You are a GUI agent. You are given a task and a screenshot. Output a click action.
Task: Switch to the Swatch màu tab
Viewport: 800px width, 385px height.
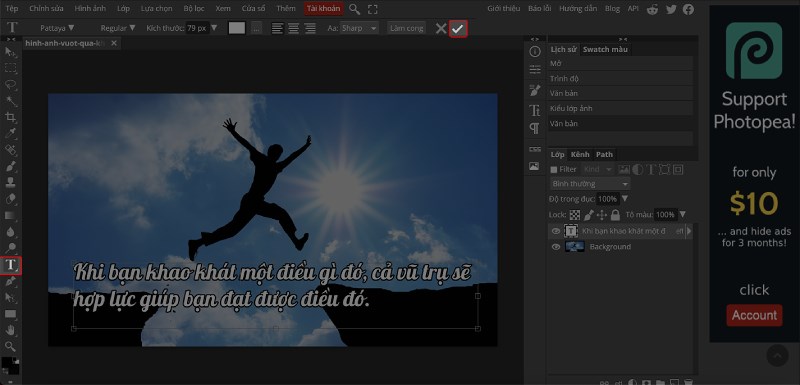pyautogui.click(x=605, y=49)
